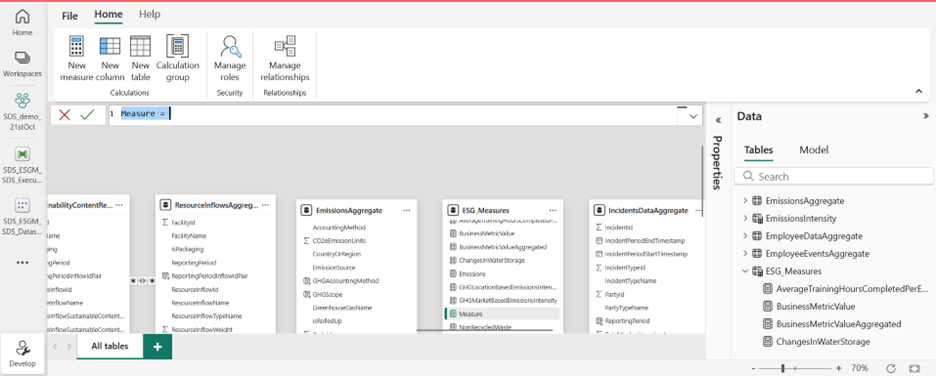The image size is (936, 376).
Task: Zoom in with the plus button
Action: 839,368
